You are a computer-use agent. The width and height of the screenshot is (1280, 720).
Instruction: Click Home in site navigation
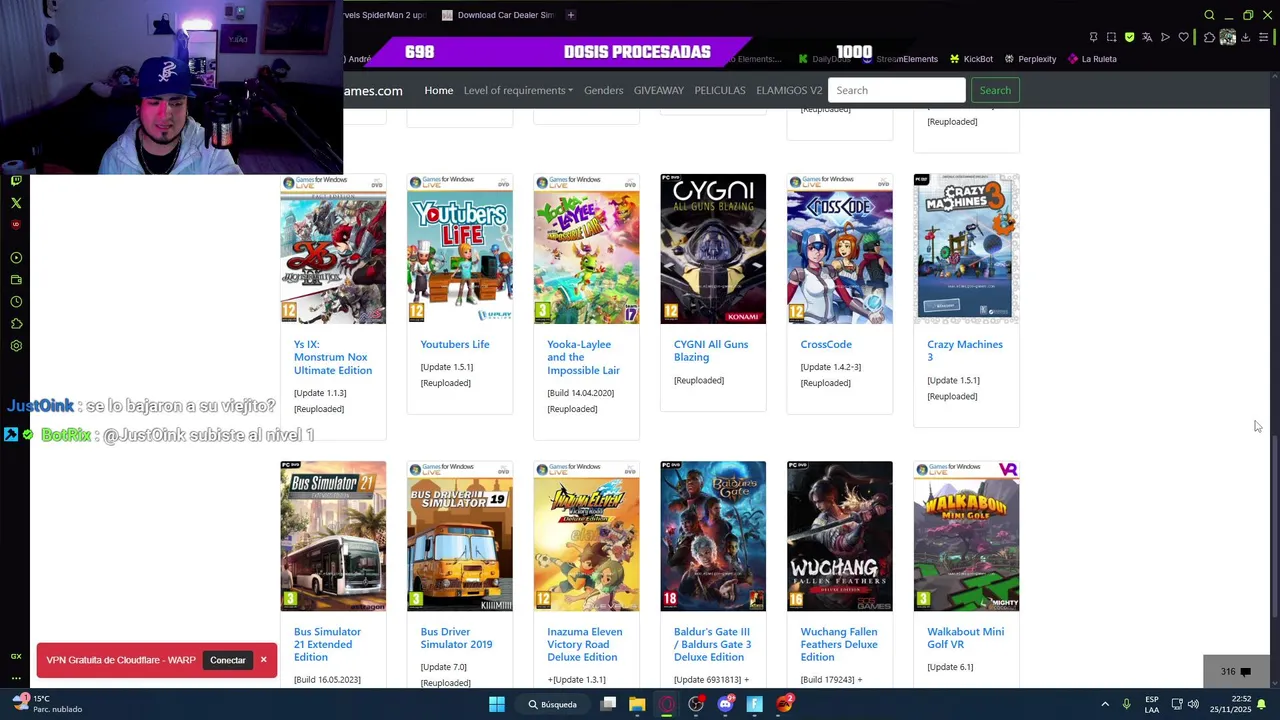coord(438,90)
